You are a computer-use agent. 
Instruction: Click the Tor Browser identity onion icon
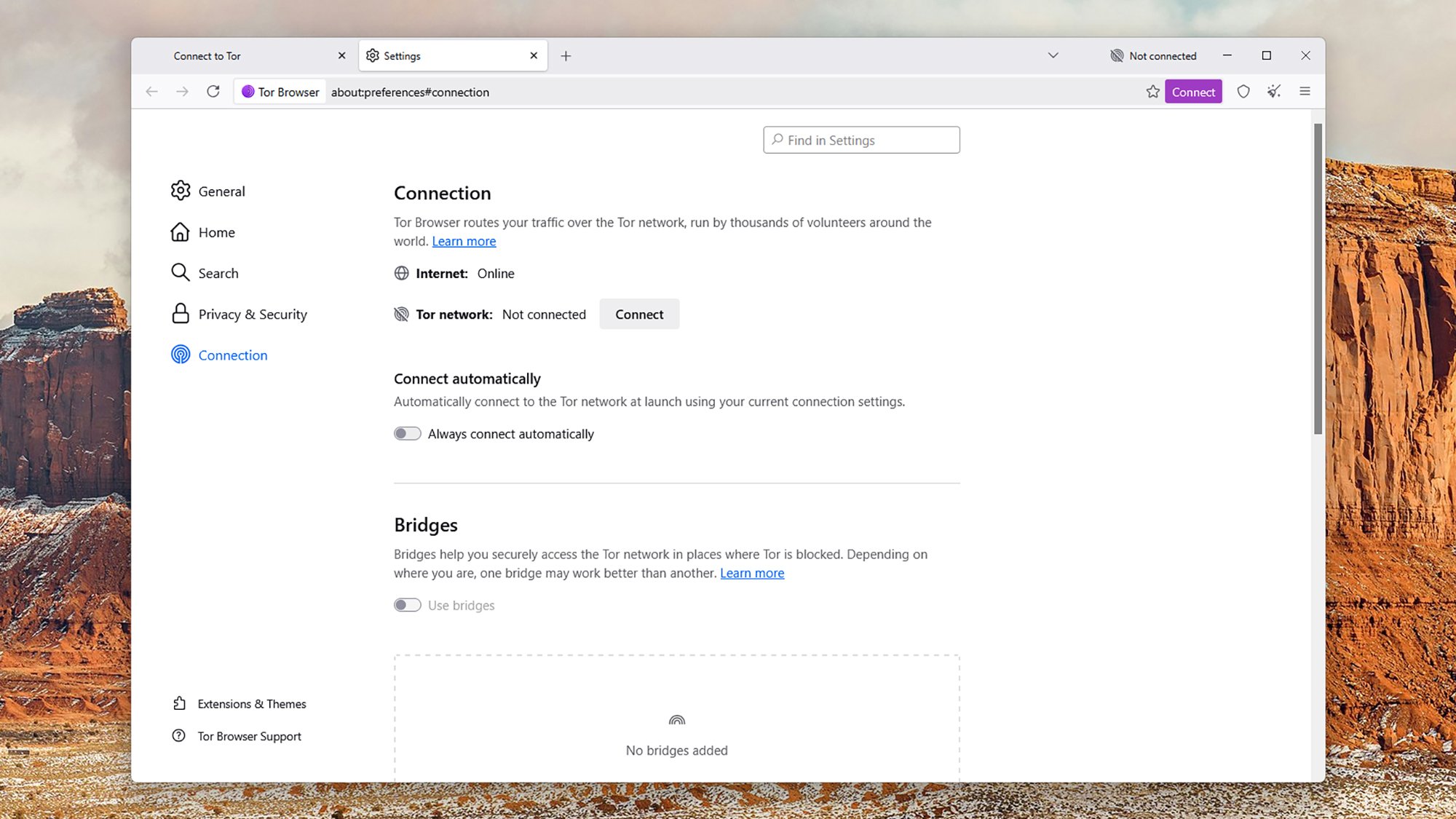tap(248, 92)
